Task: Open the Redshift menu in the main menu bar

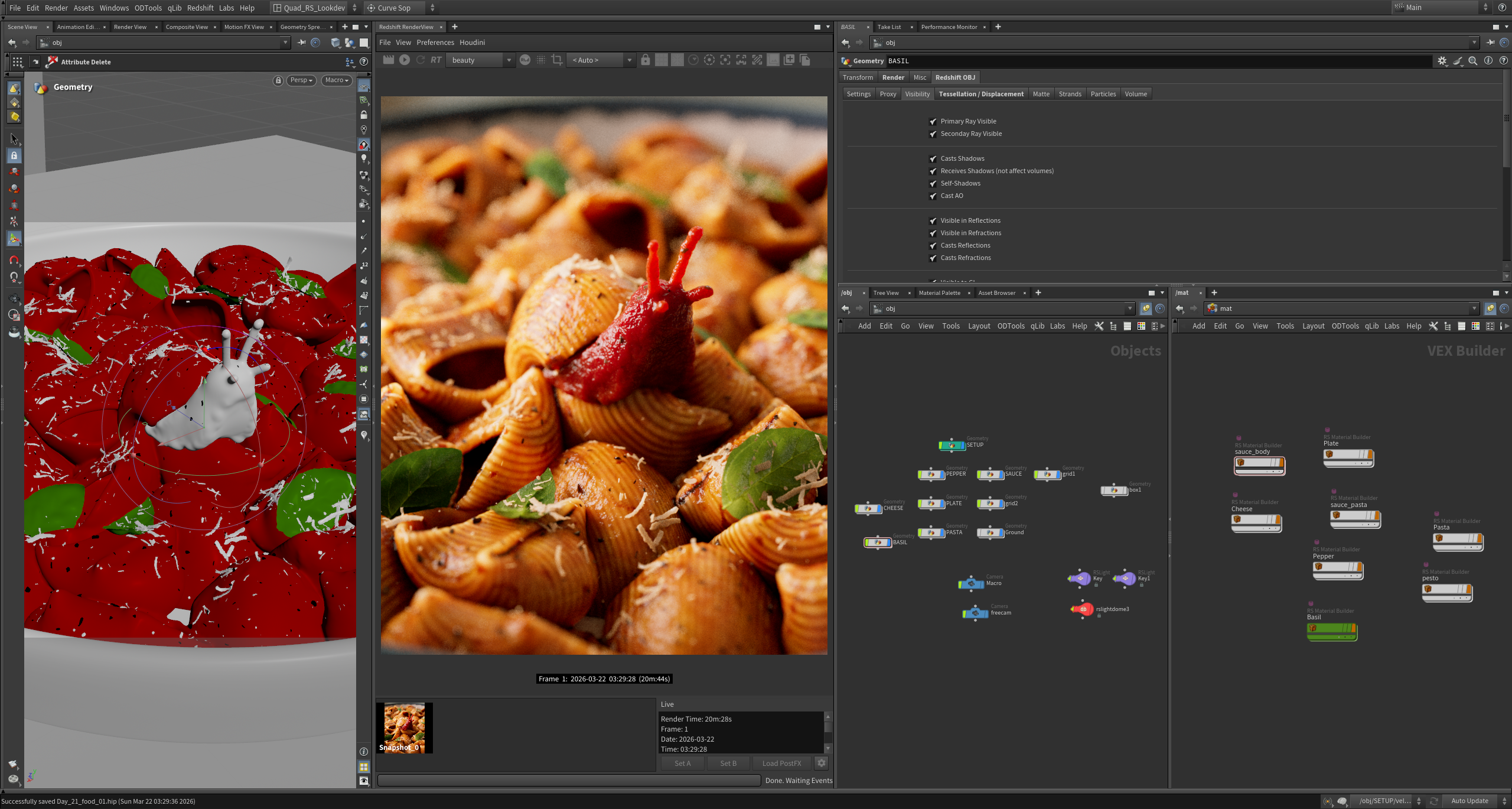Action: click(200, 8)
